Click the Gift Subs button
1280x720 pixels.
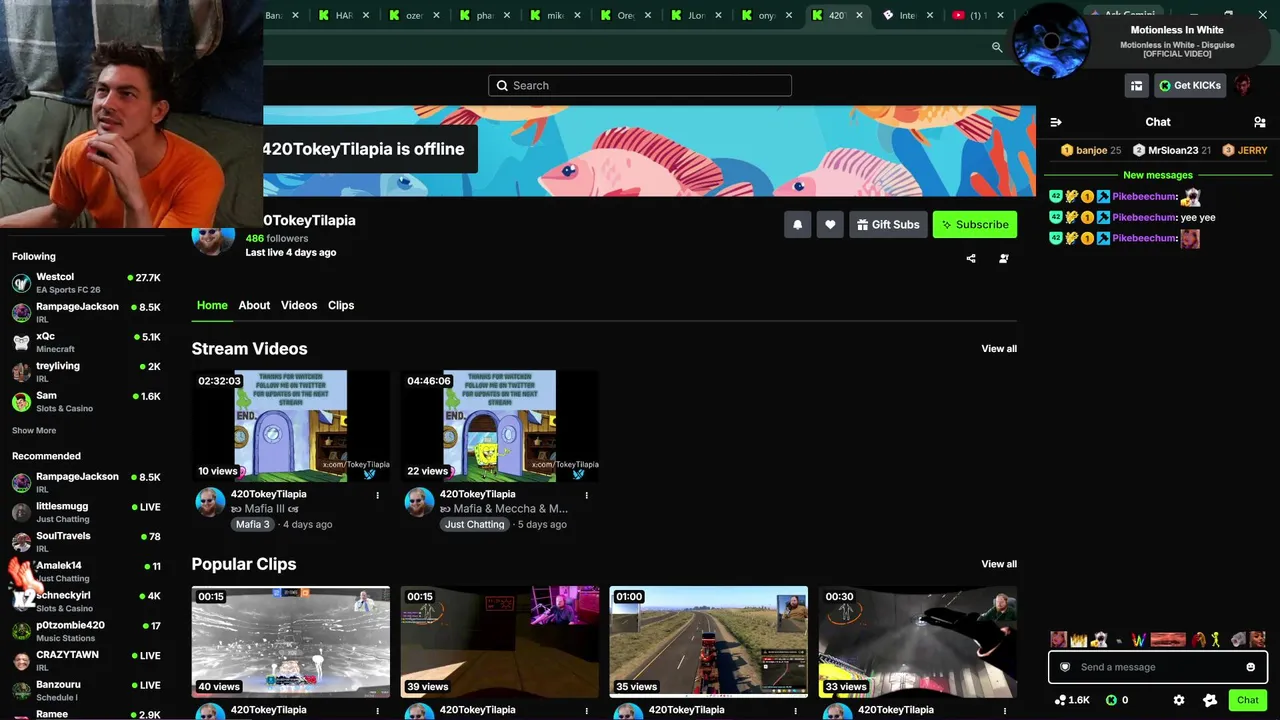point(888,225)
